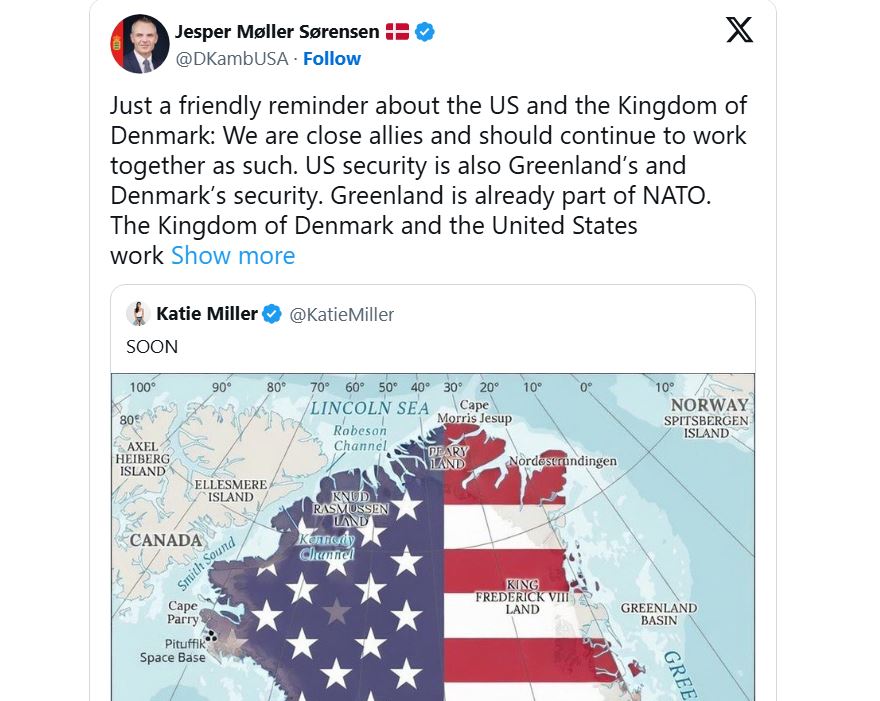Viewport: 880px width, 701px height.
Task: Open Katie Miller's small avatar image
Action: pyautogui.click(x=138, y=314)
